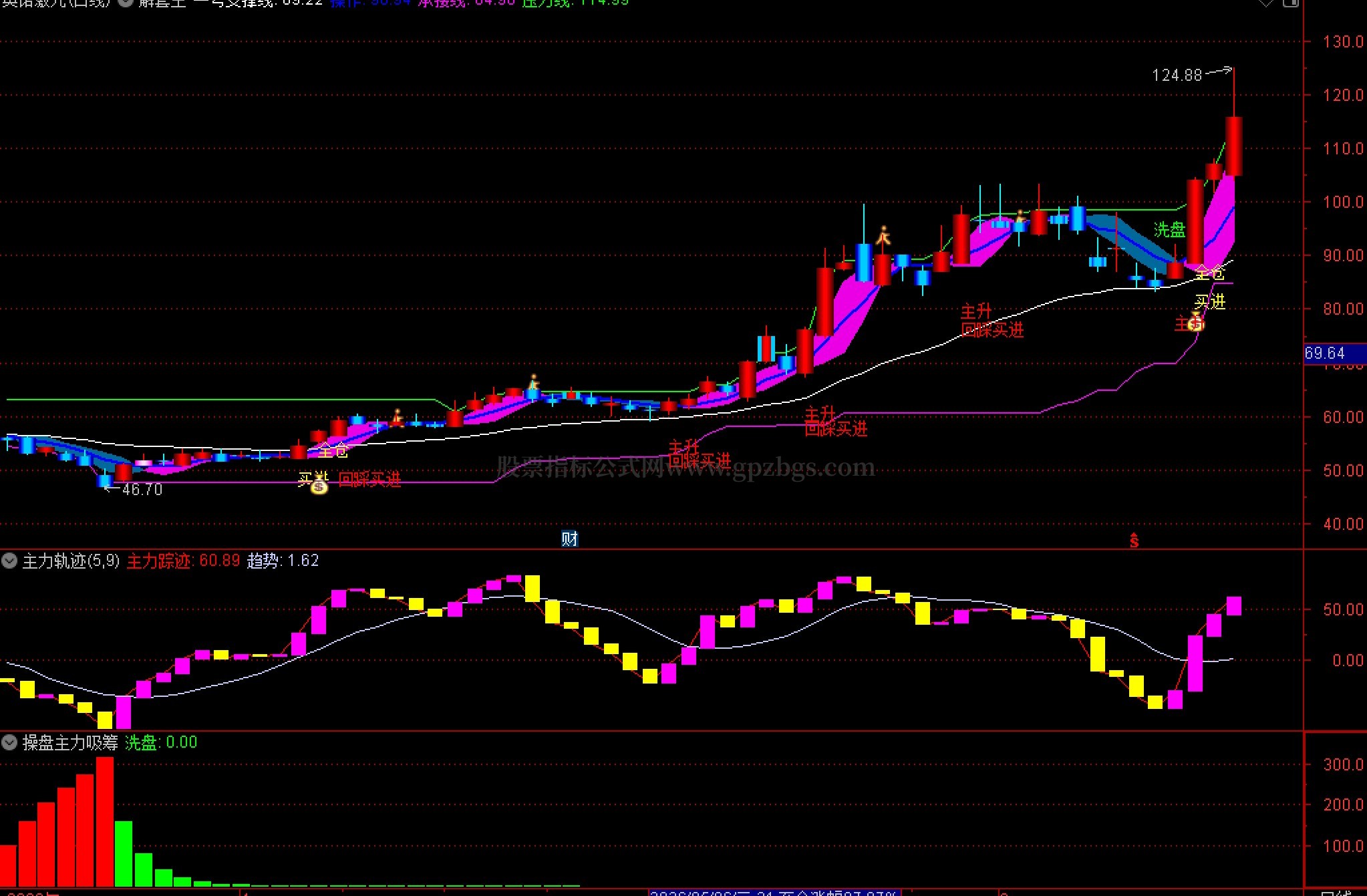Click the 46.70 low price label

[x=142, y=489]
